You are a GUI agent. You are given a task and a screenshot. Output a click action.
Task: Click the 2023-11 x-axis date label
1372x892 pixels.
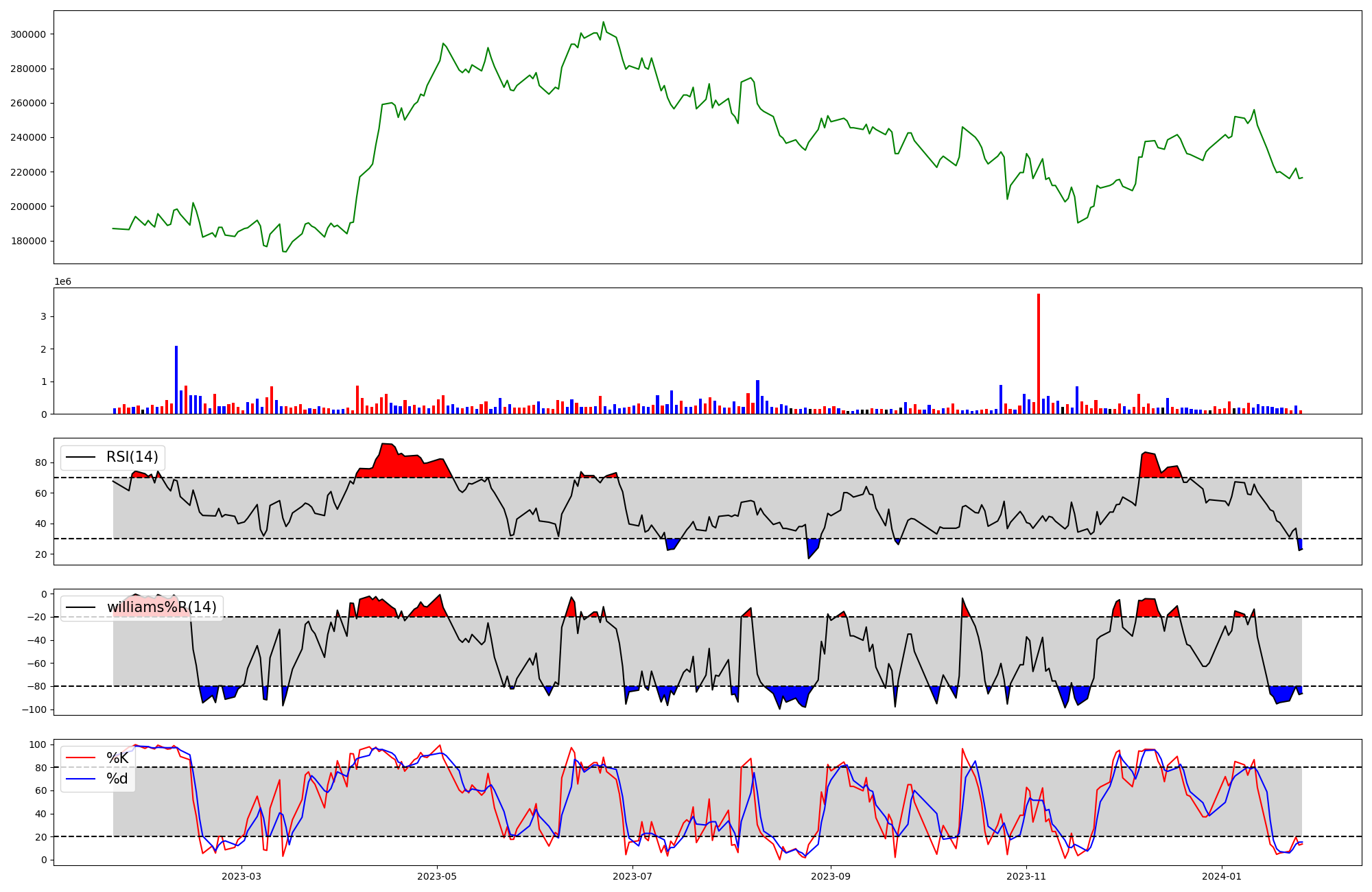click(1026, 876)
